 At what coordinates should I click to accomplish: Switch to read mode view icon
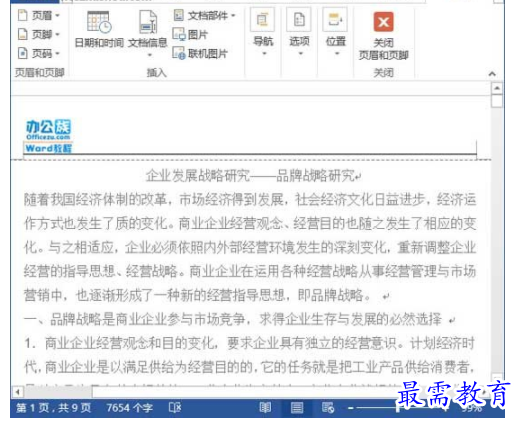(x=265, y=408)
